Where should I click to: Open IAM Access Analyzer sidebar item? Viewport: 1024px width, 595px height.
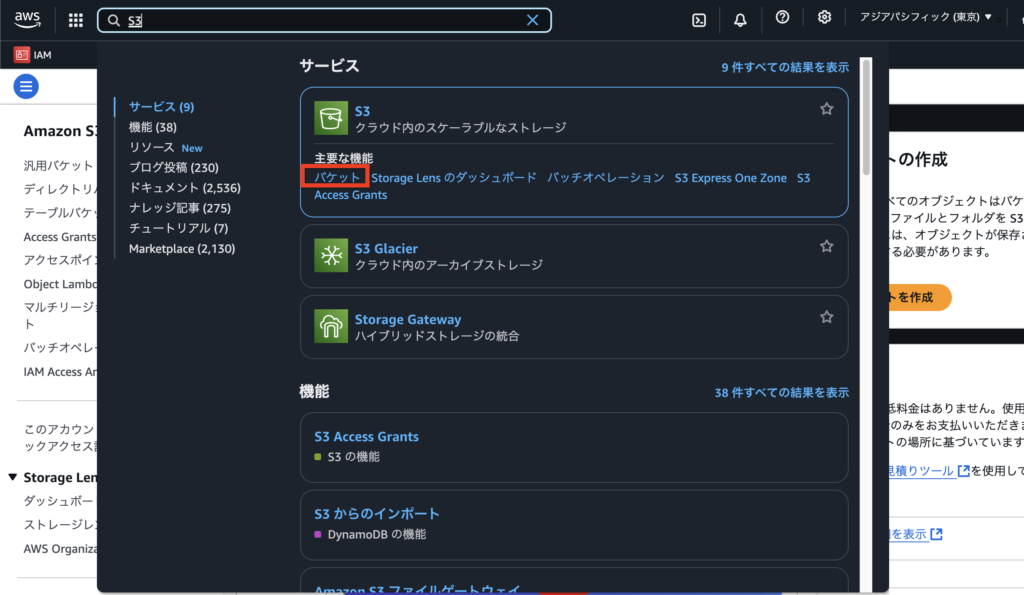click(60, 372)
